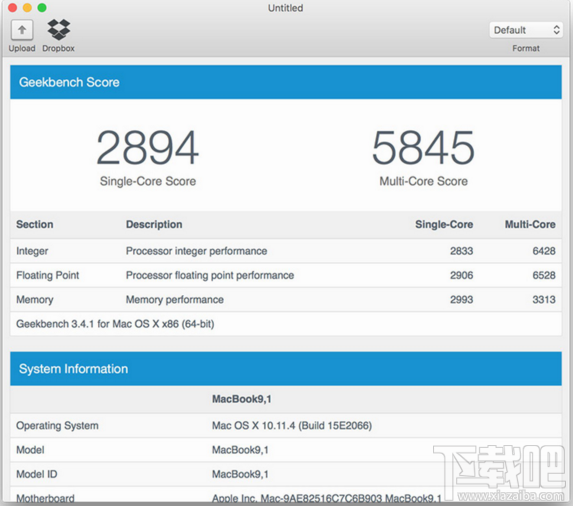This screenshot has width=573, height=506.
Task: Click the Single-Core Score label
Action: [148, 181]
